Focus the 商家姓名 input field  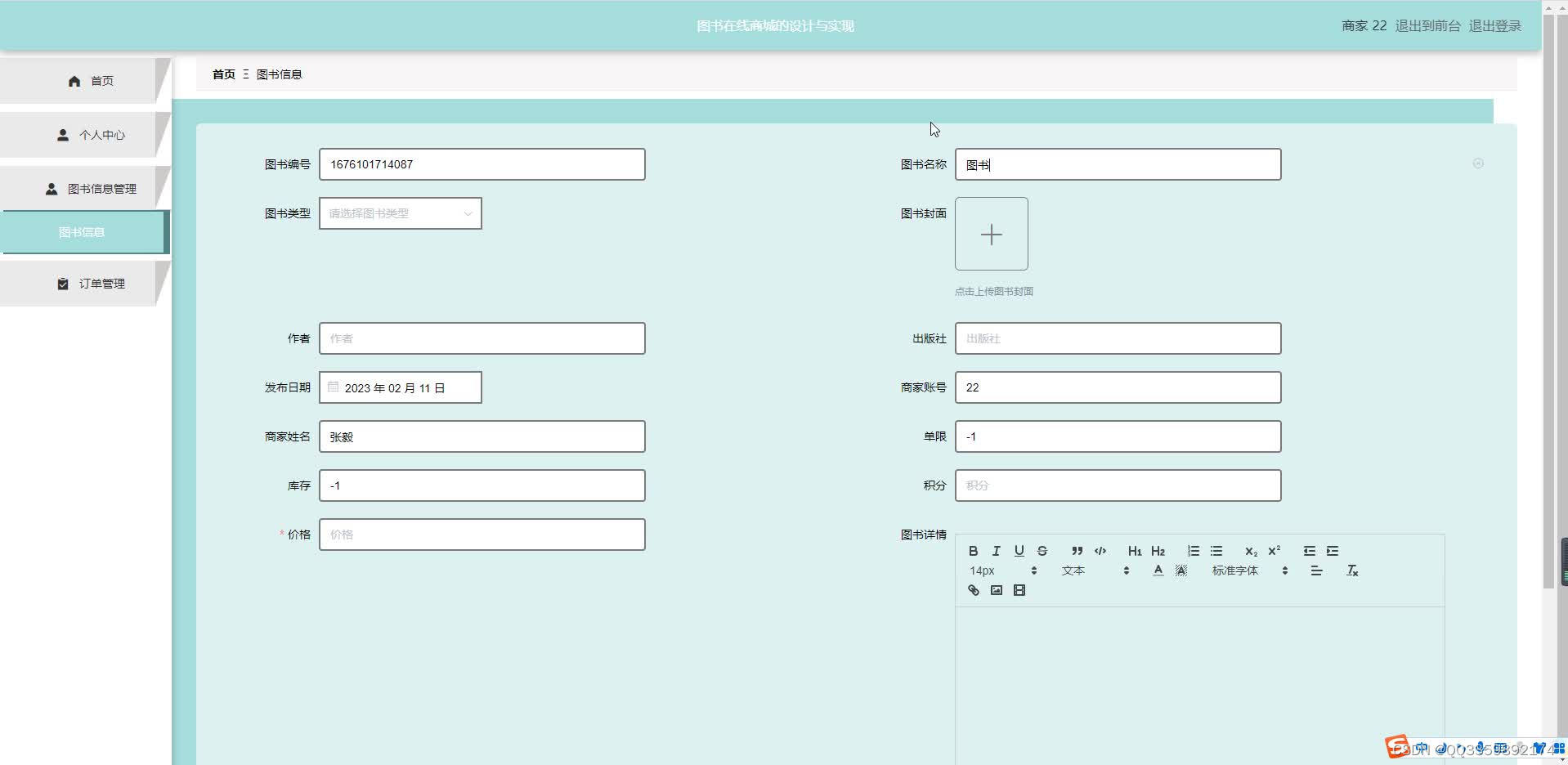point(482,436)
